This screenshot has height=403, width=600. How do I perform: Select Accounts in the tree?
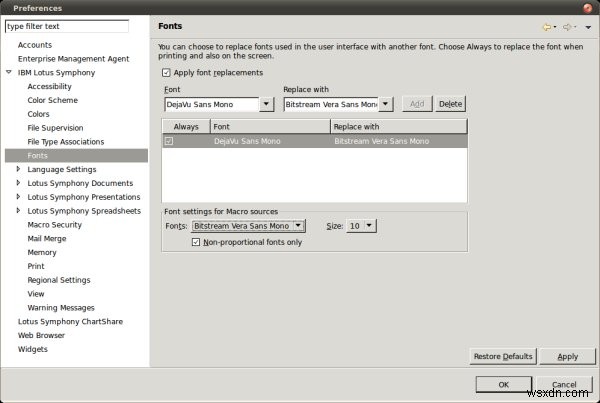click(35, 45)
